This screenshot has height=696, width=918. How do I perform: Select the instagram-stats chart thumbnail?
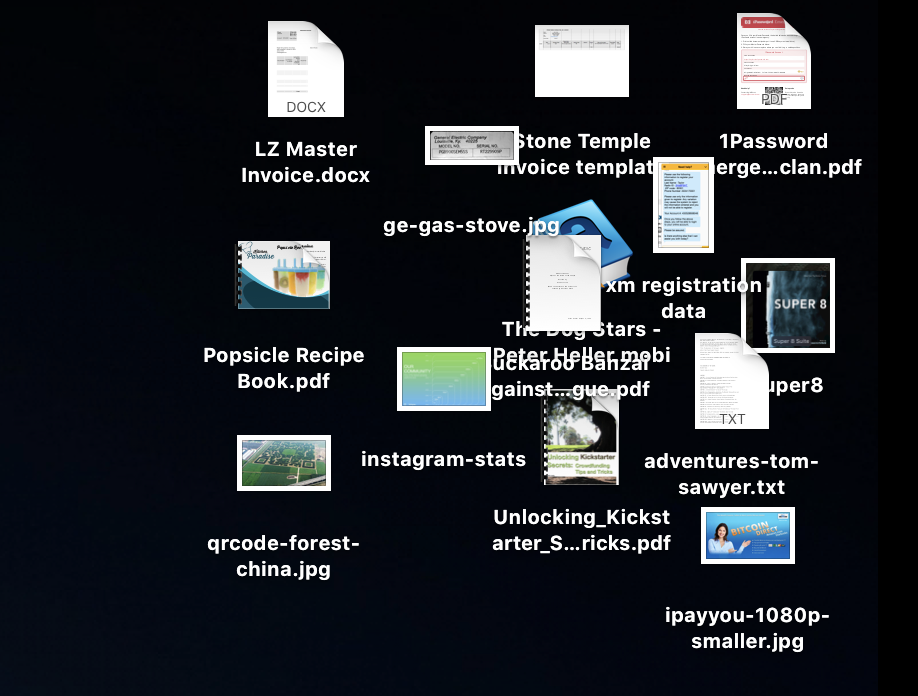pos(443,379)
